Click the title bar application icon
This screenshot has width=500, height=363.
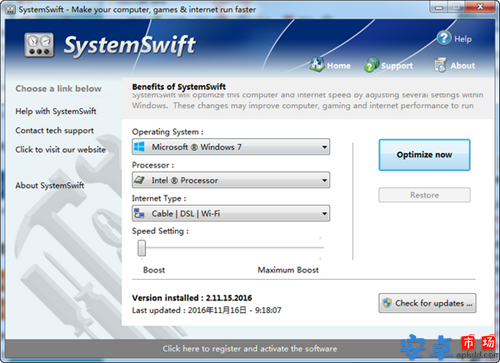point(11,9)
